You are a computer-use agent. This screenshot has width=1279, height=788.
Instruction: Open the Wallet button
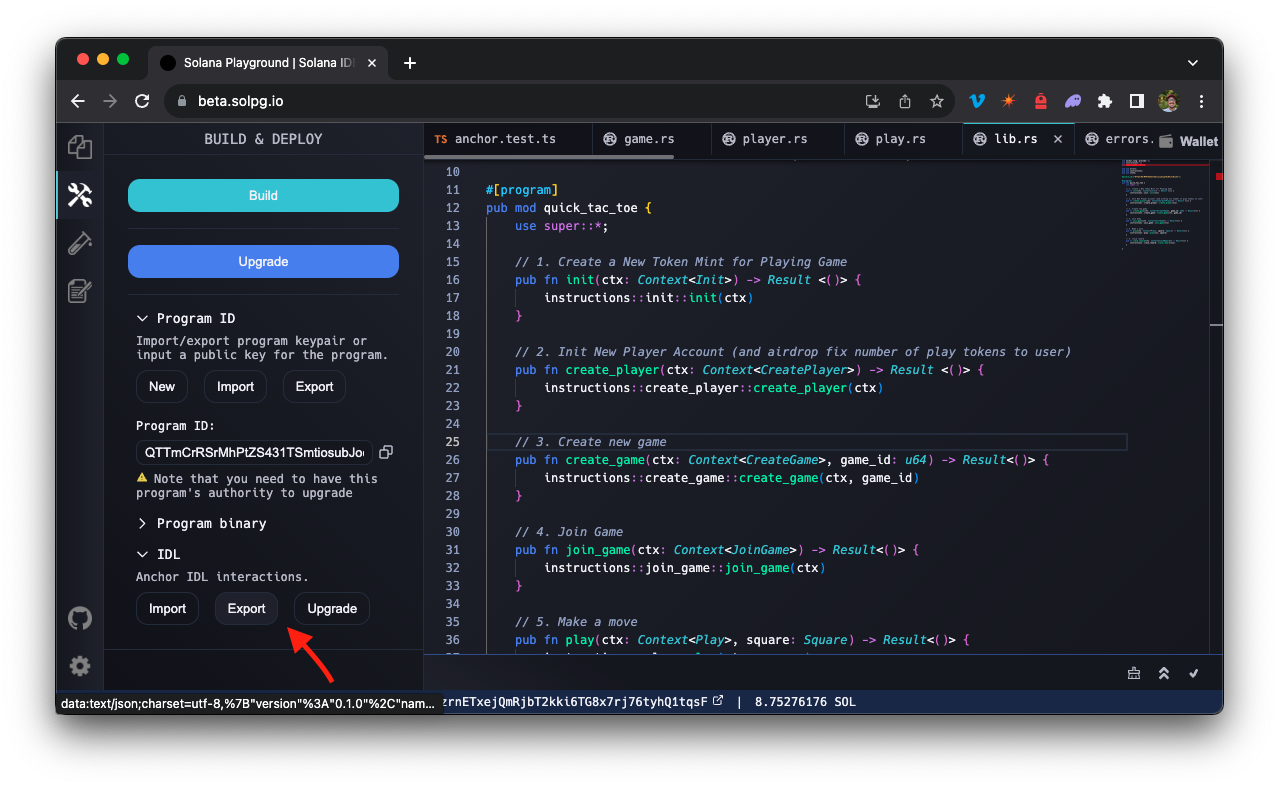pyautogui.click(x=1188, y=141)
